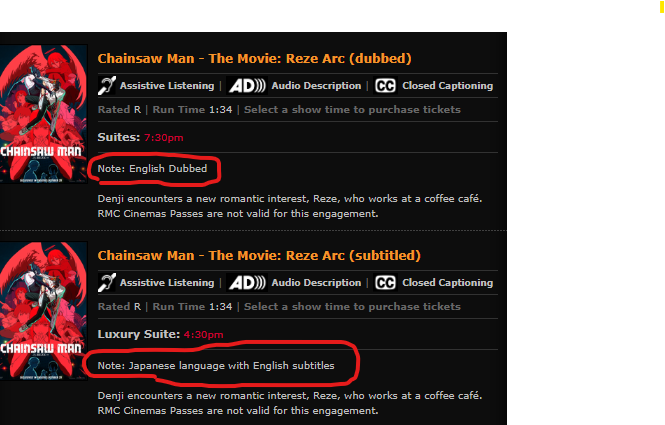Screen dimensions: 665x425
Task: Select the 4:30pm Luxury Suite showtime
Action: [204, 333]
